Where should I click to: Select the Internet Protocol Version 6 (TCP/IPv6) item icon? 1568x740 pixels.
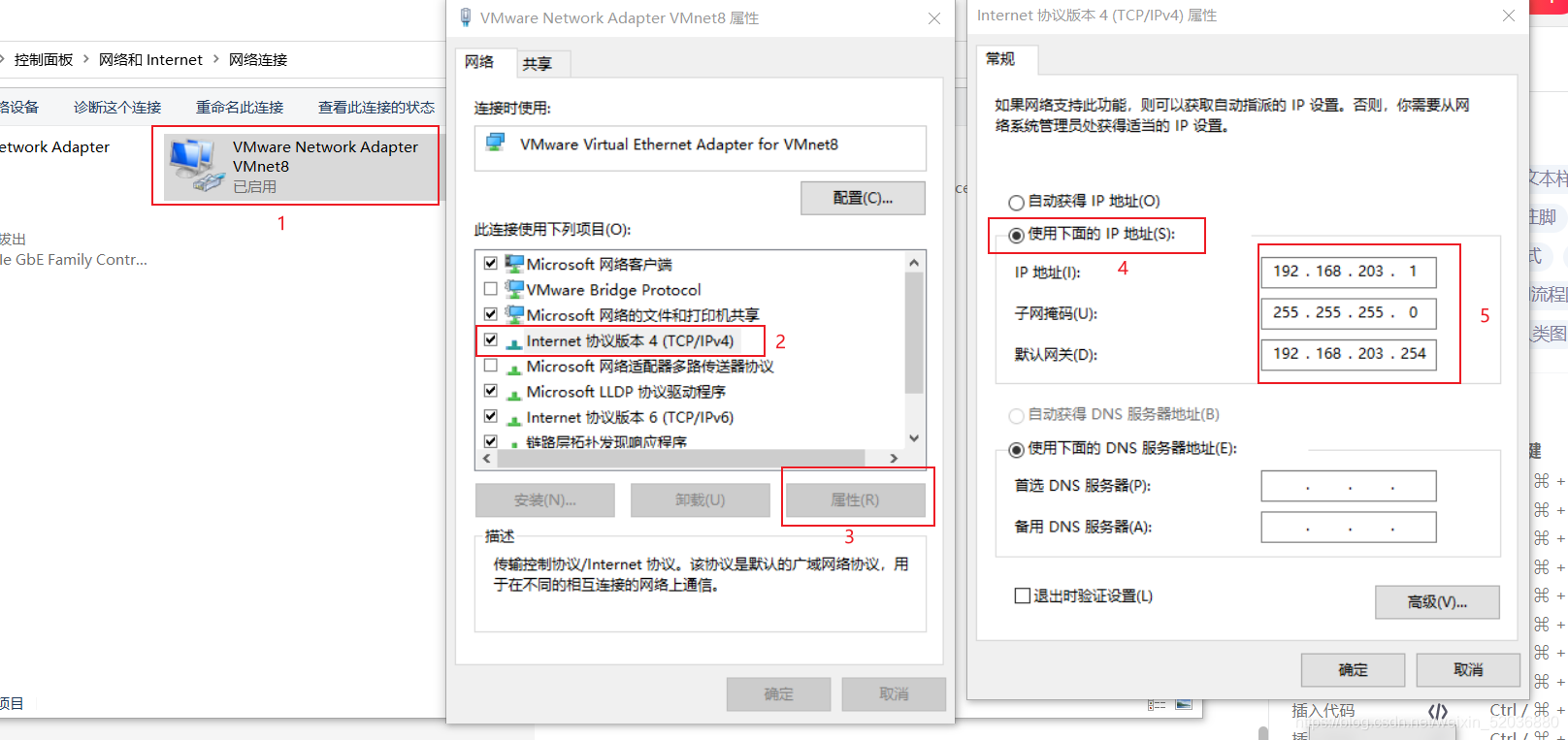click(x=514, y=418)
